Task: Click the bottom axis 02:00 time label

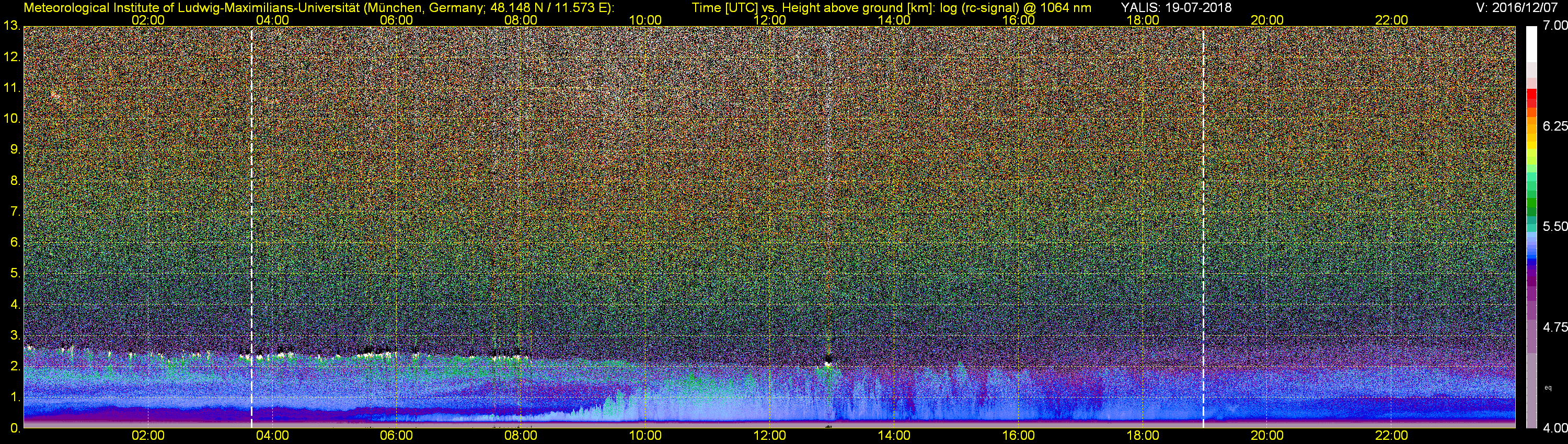Action: coord(148,436)
